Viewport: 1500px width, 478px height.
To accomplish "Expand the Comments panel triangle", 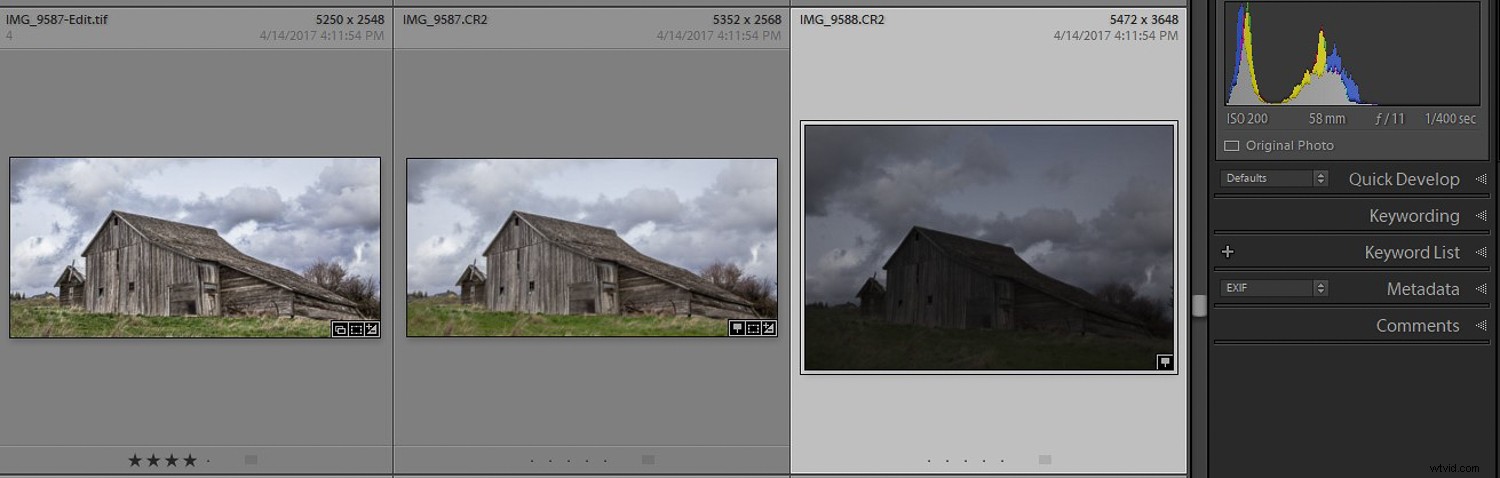I will click(1481, 325).
